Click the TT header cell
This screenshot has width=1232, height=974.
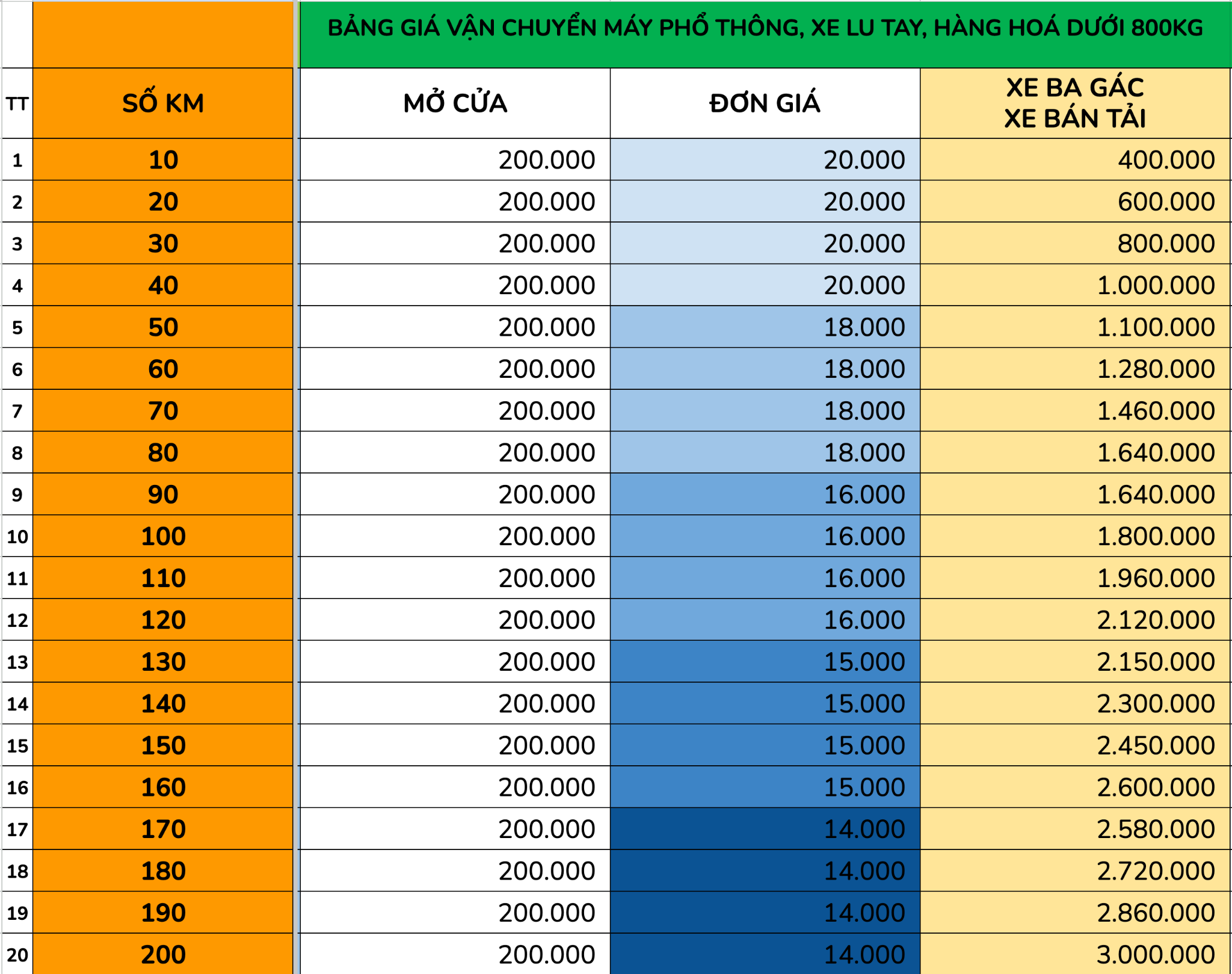17,103
